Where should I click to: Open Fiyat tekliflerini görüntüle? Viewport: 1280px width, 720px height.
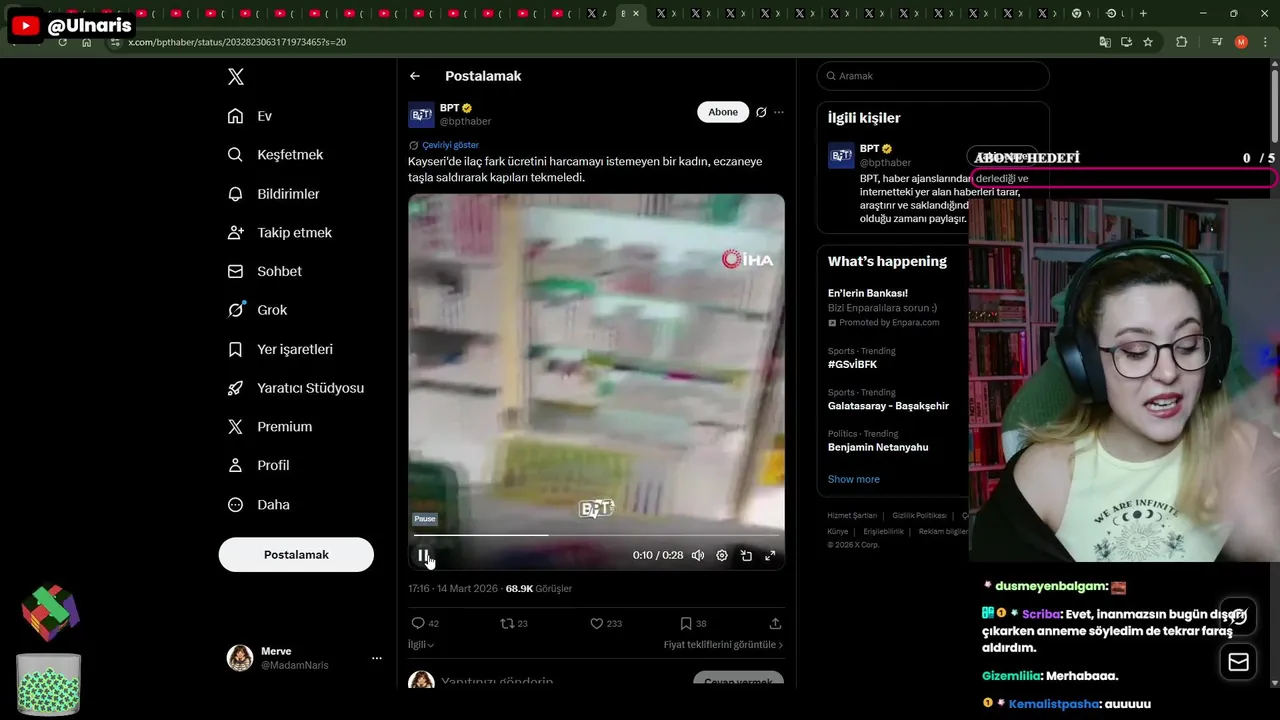coord(723,645)
